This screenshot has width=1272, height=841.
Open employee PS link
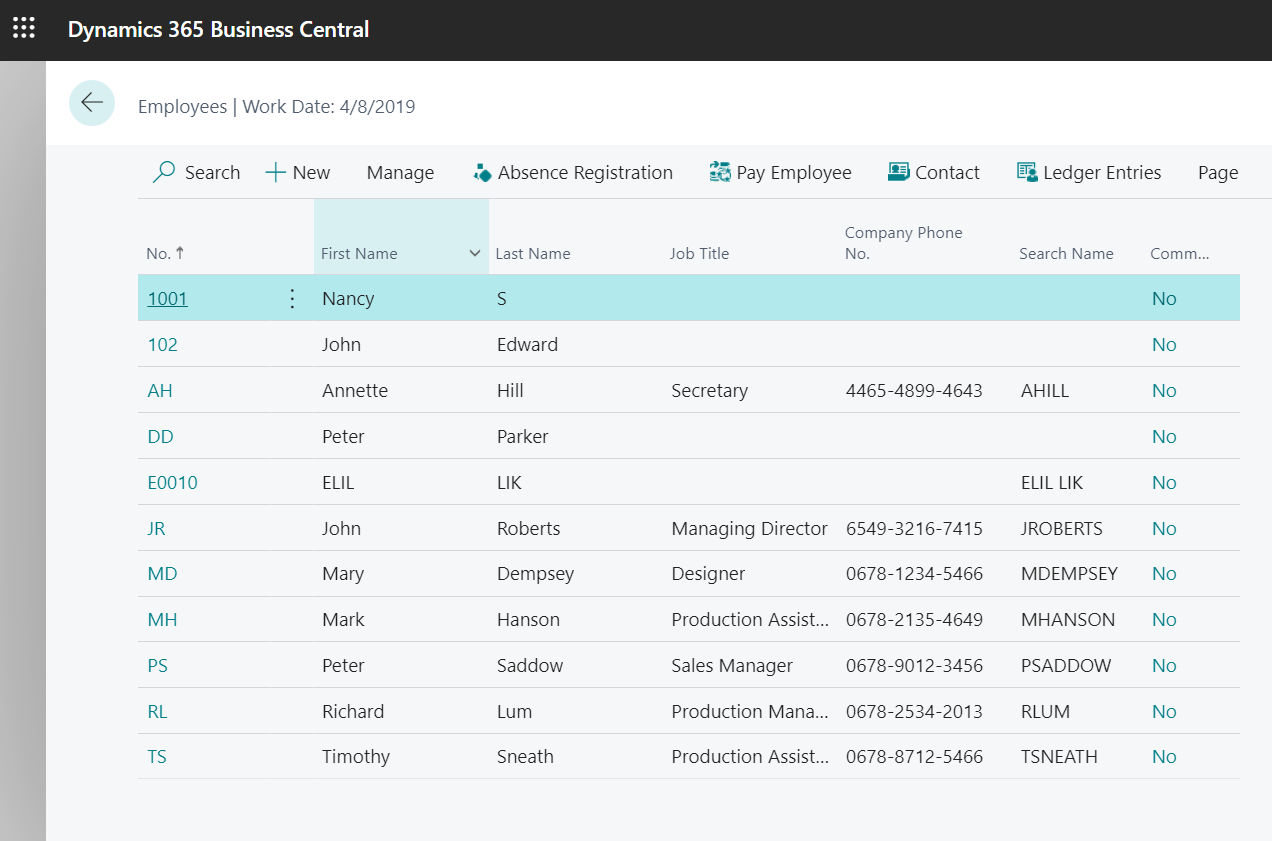coord(158,666)
